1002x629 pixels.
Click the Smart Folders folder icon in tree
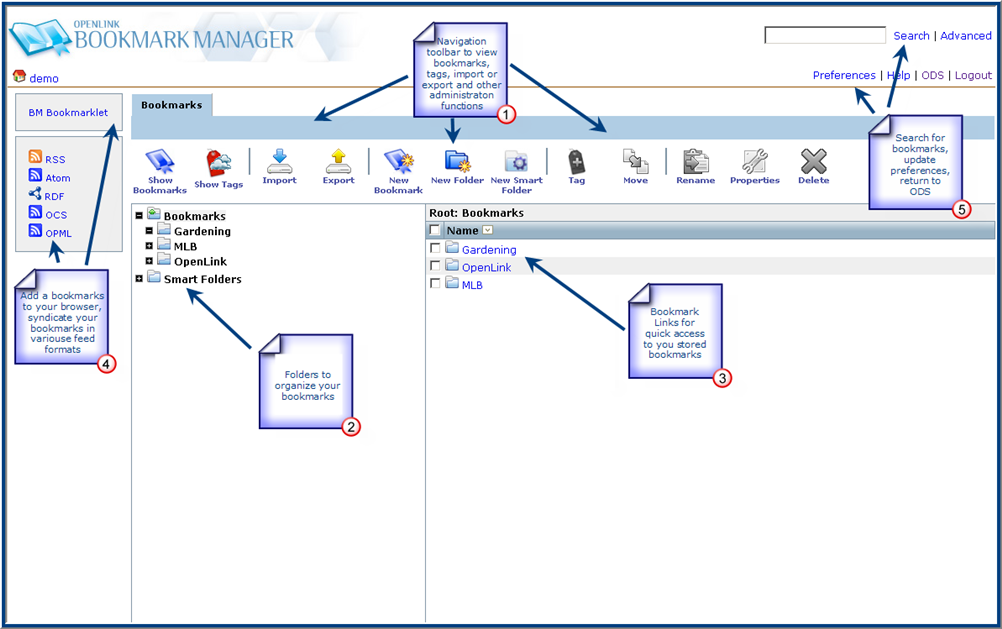[153, 276]
